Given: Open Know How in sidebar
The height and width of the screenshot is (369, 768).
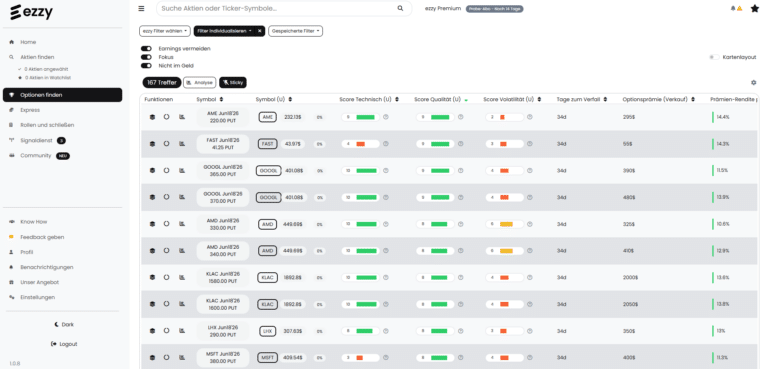Looking at the screenshot, I should [33, 222].
